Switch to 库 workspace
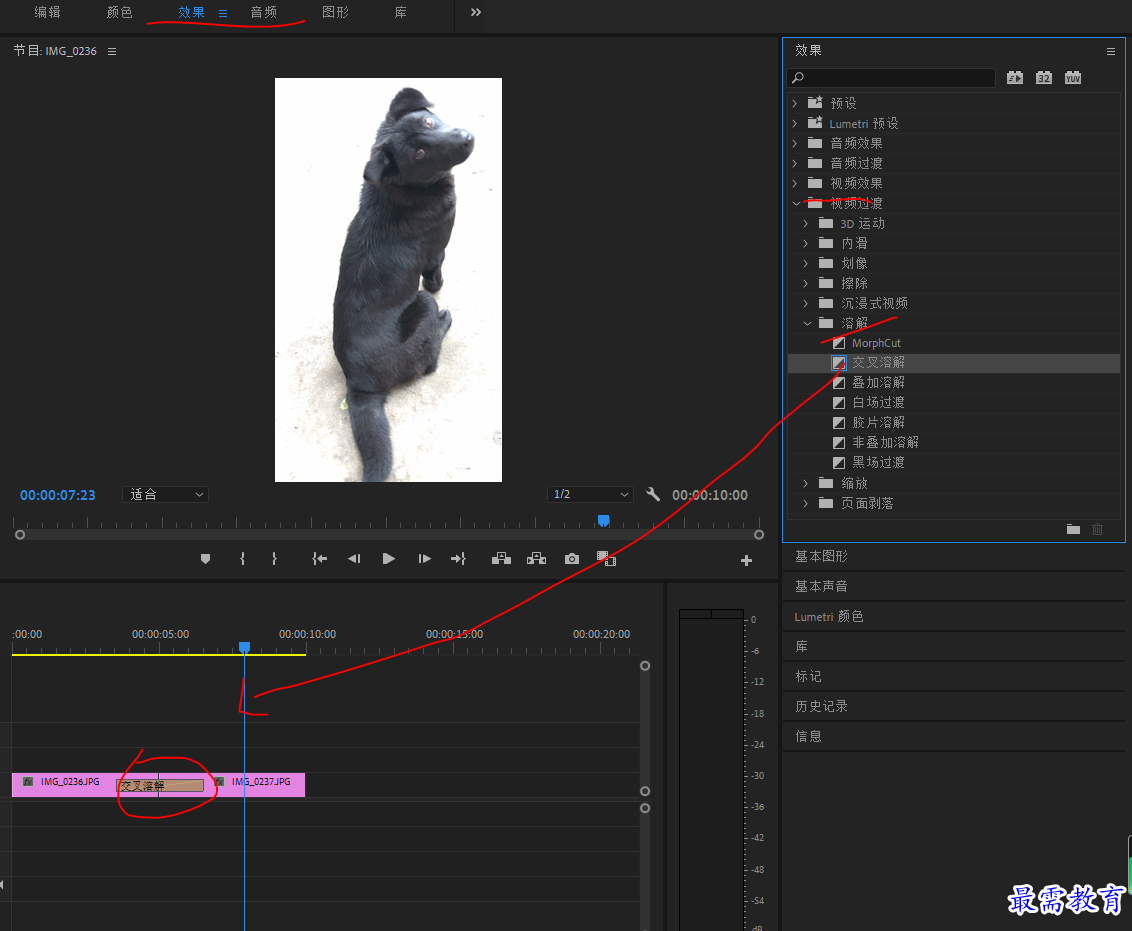This screenshot has width=1132, height=931. tap(401, 12)
